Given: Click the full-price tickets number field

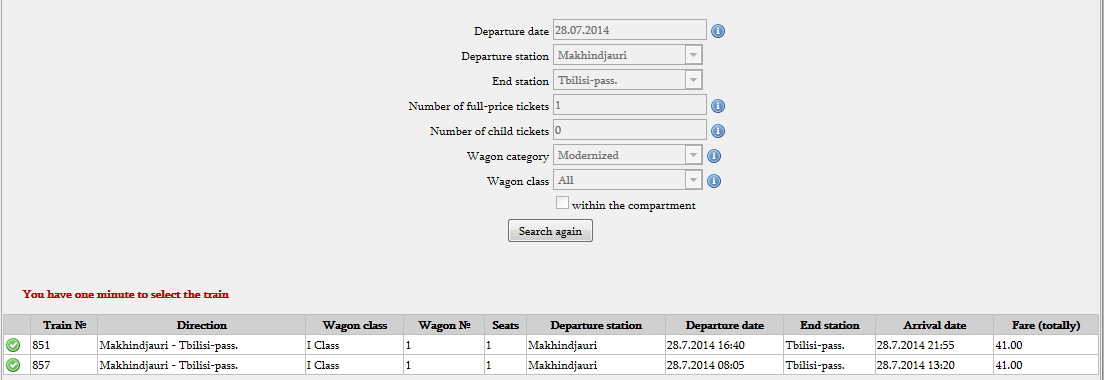Looking at the screenshot, I should (x=629, y=106).
